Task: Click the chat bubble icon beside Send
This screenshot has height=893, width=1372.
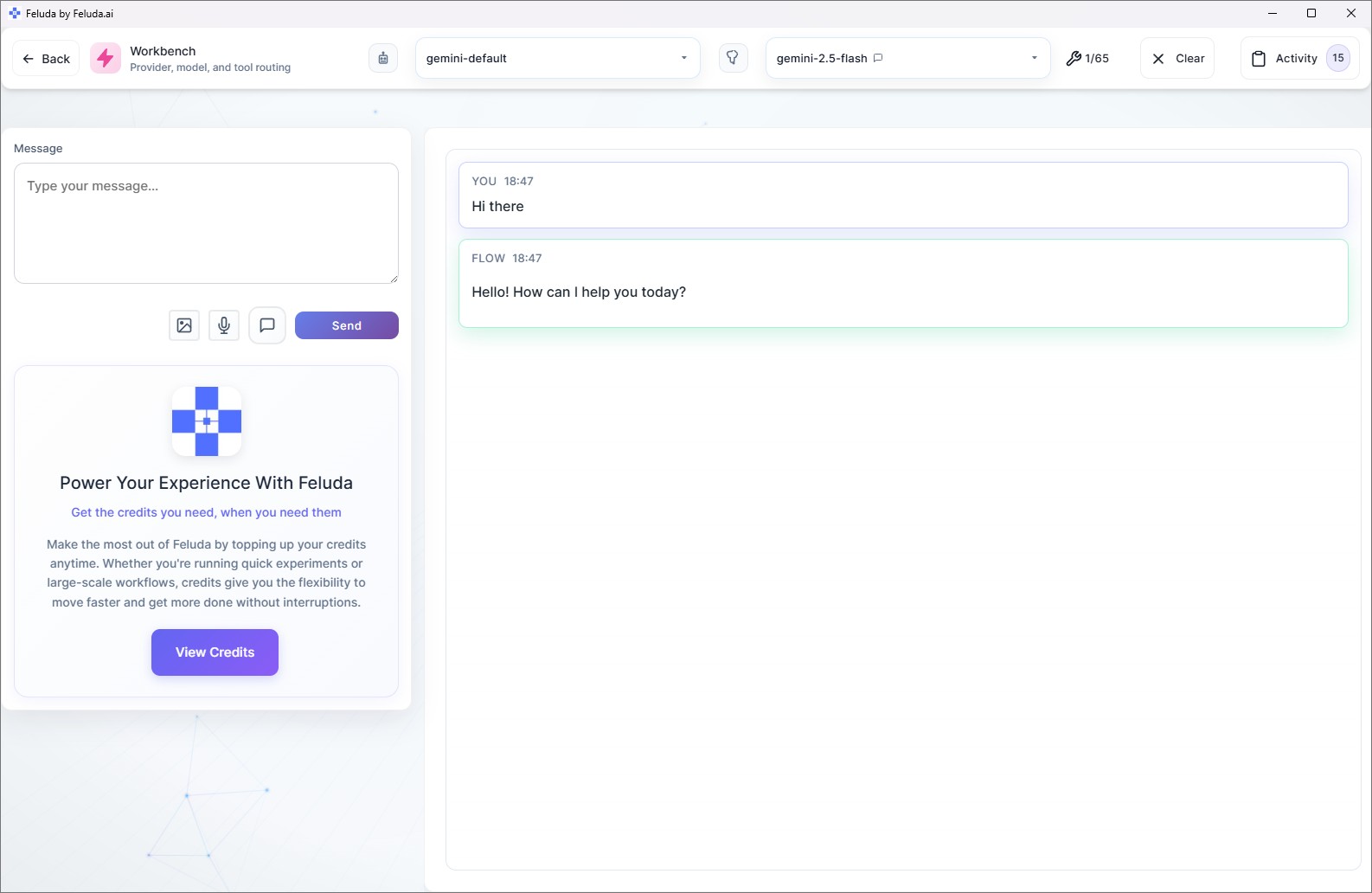Action: [x=267, y=325]
